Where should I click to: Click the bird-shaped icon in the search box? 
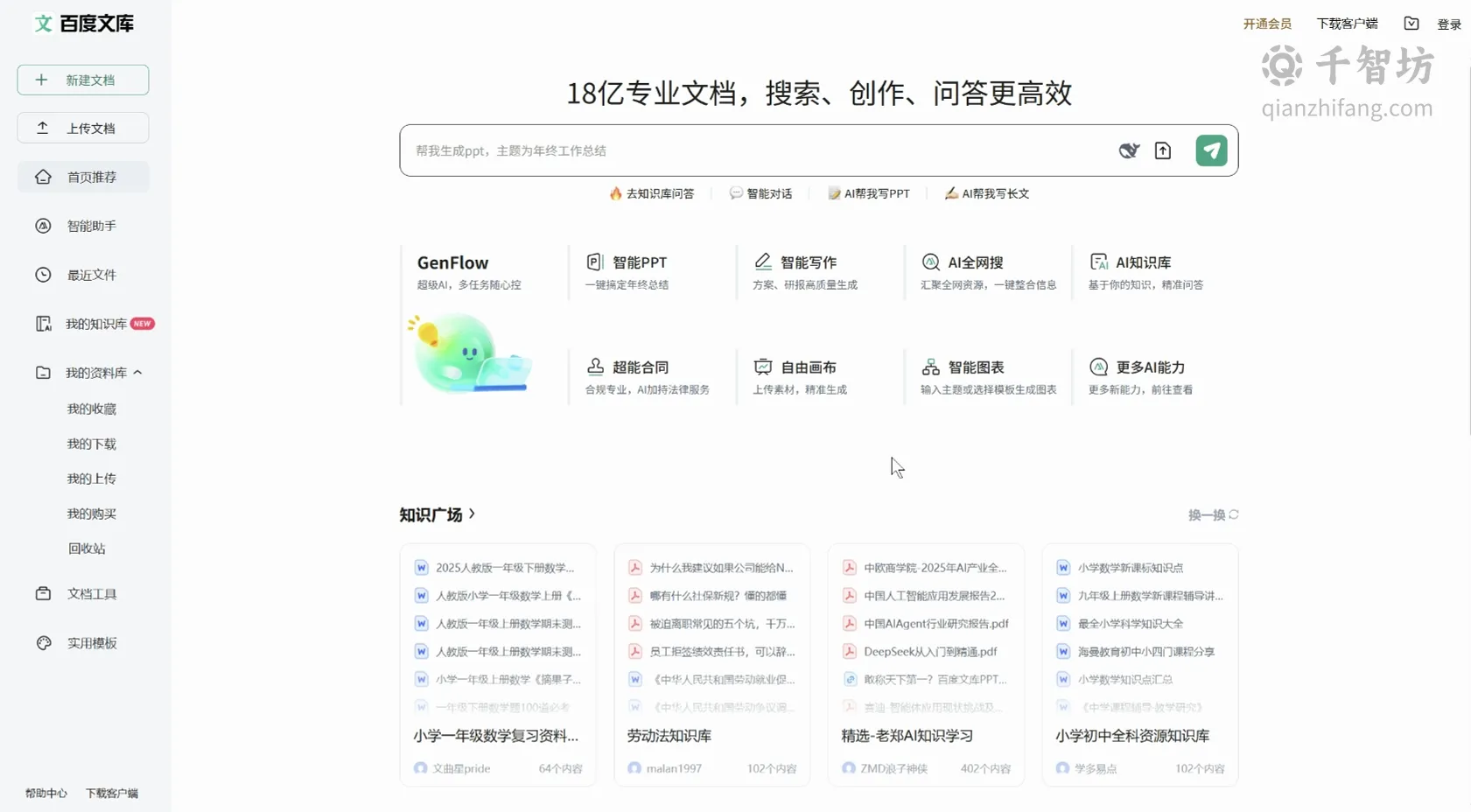[x=1129, y=150]
